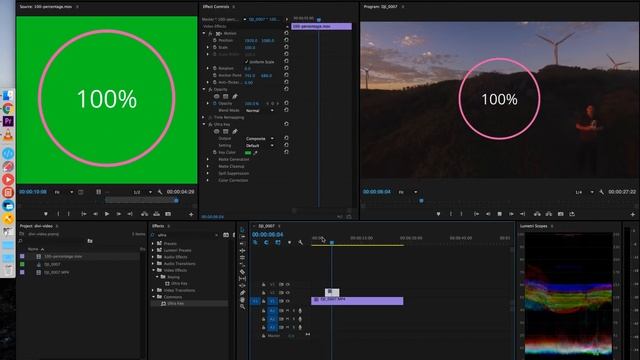The width and height of the screenshot is (640, 360).
Task: Toggle V1 track output eye icon
Action: [x=288, y=301]
